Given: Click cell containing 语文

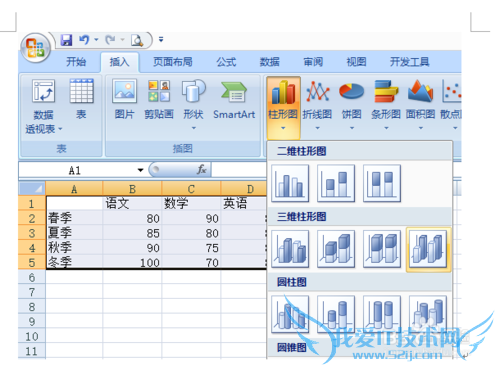Looking at the screenshot, I should [132, 203].
